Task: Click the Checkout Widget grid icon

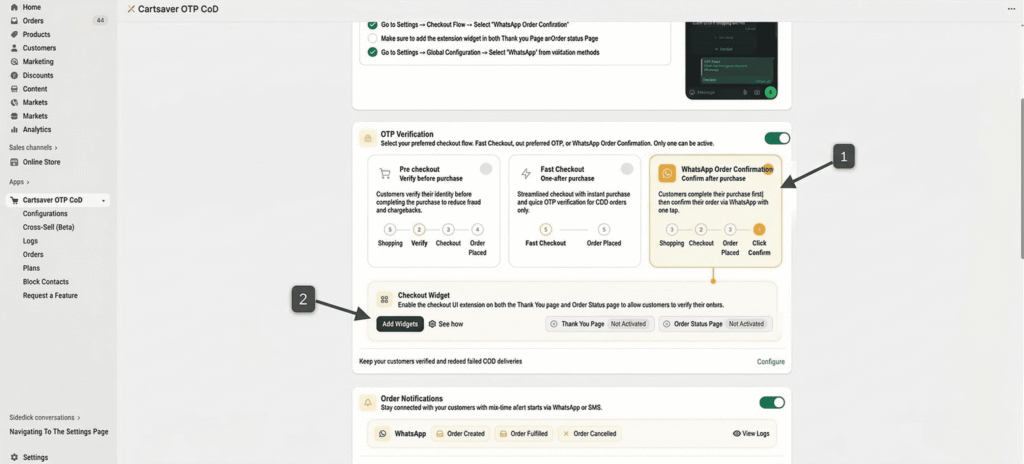Action: [x=384, y=299]
